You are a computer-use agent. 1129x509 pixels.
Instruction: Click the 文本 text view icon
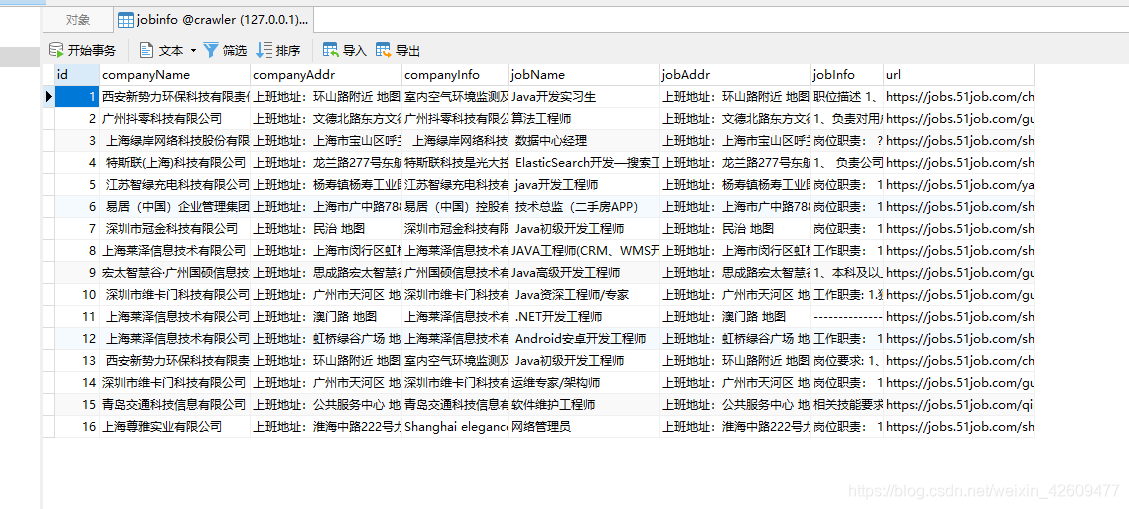coord(146,50)
